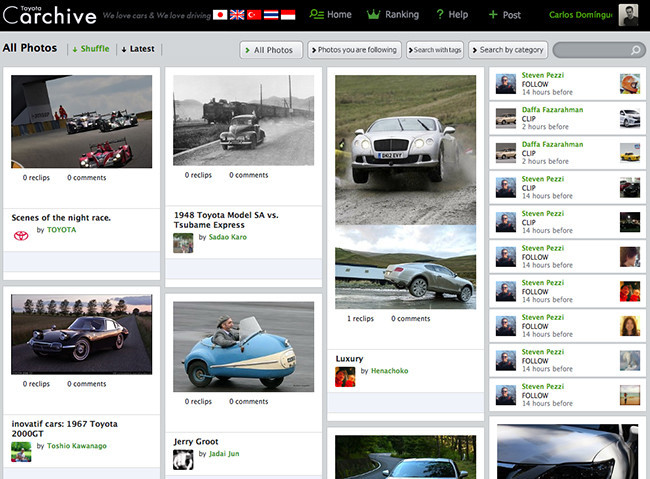650x479 pixels.
Task: Go to the Home menu item
Action: (331, 15)
